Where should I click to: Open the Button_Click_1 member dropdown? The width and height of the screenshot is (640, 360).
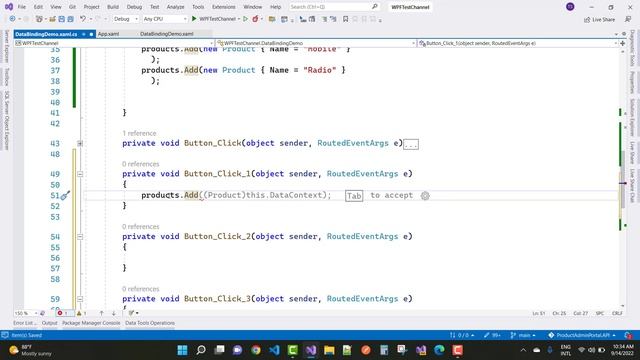[518, 43]
